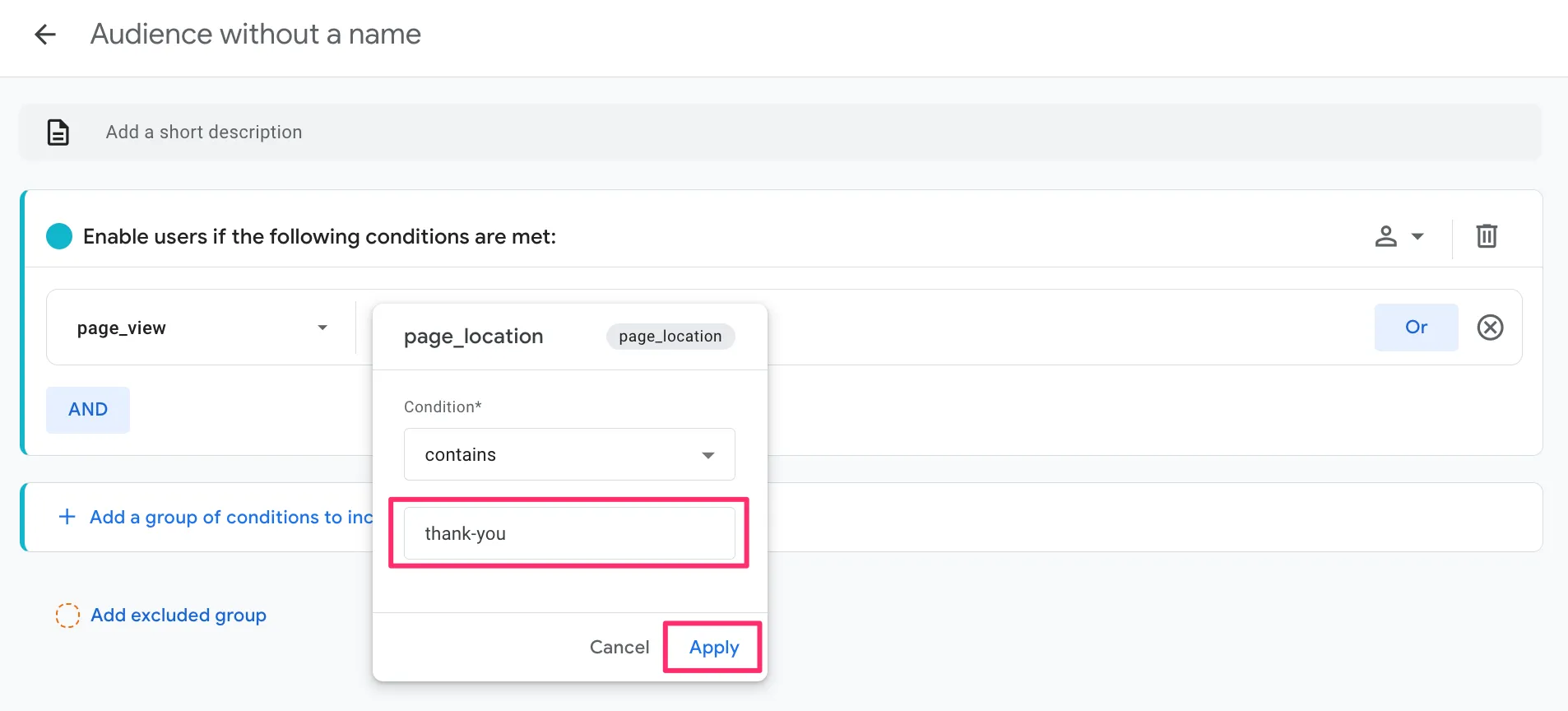Expand the condition scope dropdown arrow
Screen dimensions: 1568x711
click(1417, 237)
